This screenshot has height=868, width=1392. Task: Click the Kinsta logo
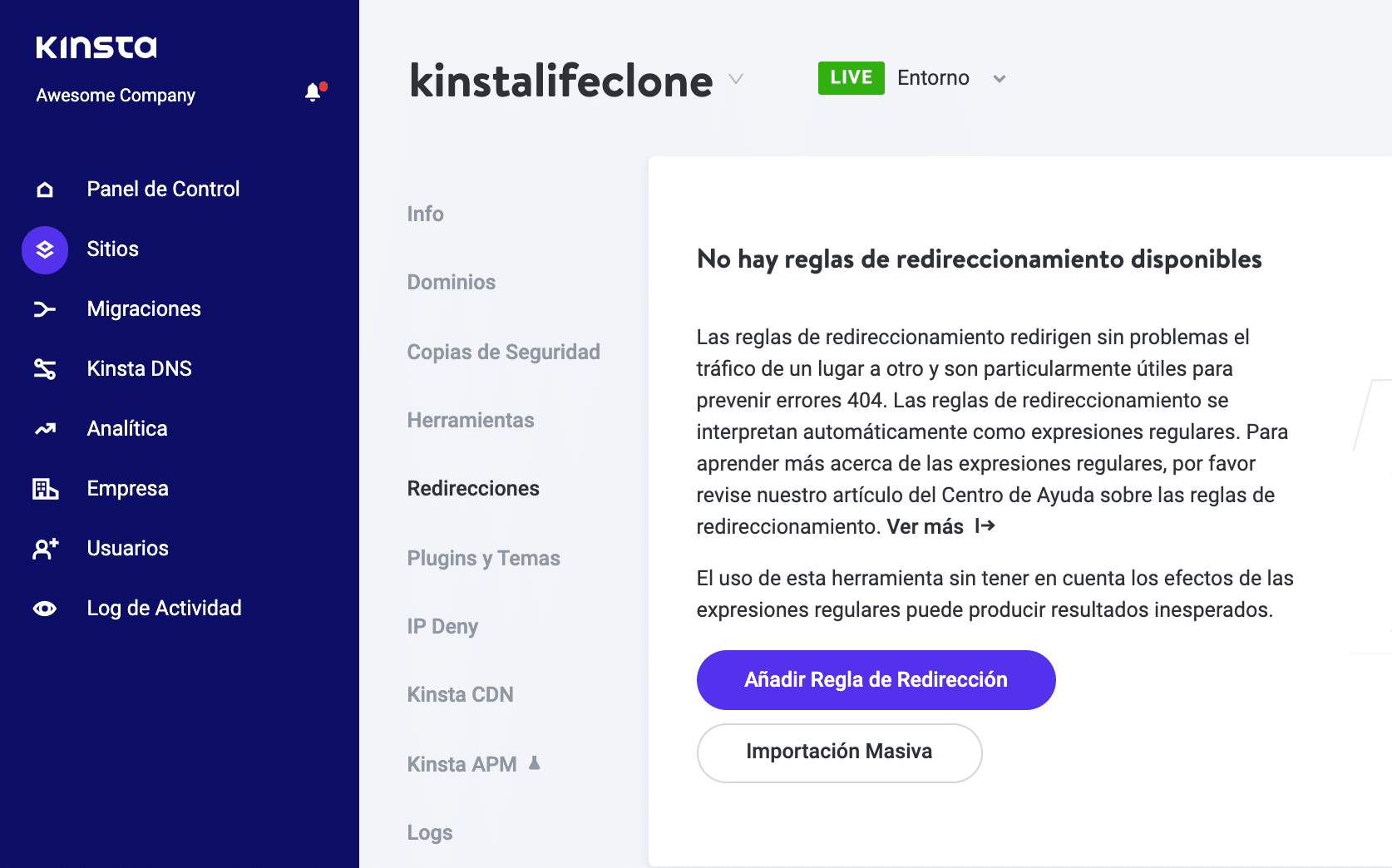coord(96,47)
